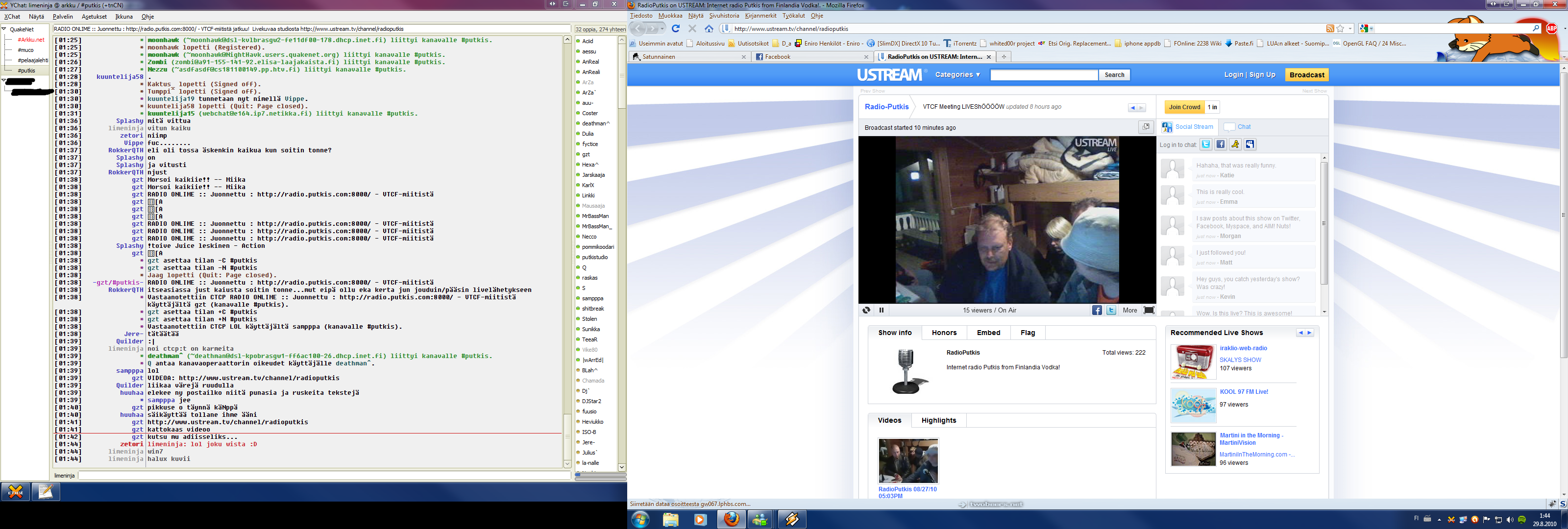Log in to chat with Myspace icon

[1249, 144]
